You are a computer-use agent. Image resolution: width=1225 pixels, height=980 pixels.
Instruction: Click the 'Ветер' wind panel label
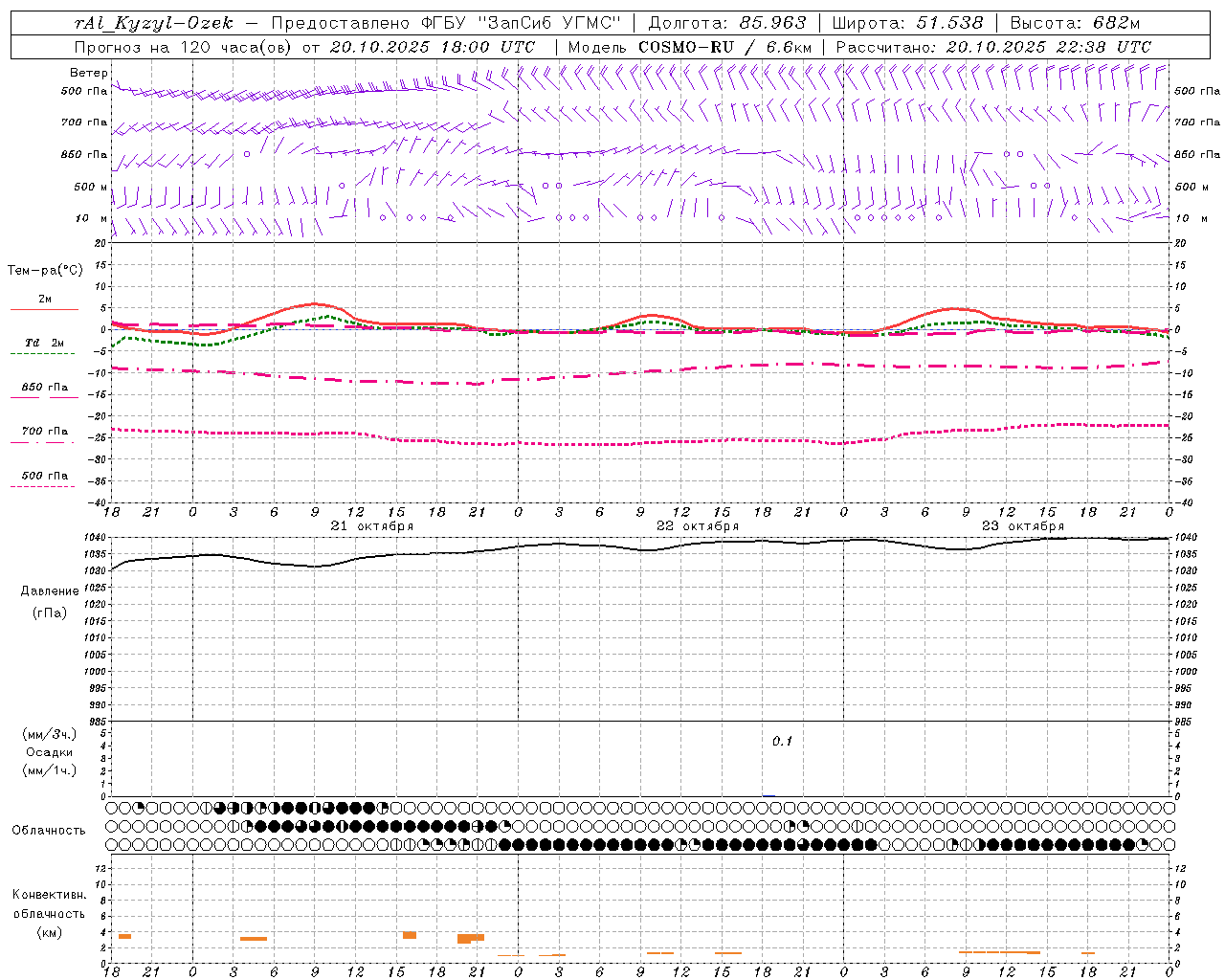[x=89, y=73]
